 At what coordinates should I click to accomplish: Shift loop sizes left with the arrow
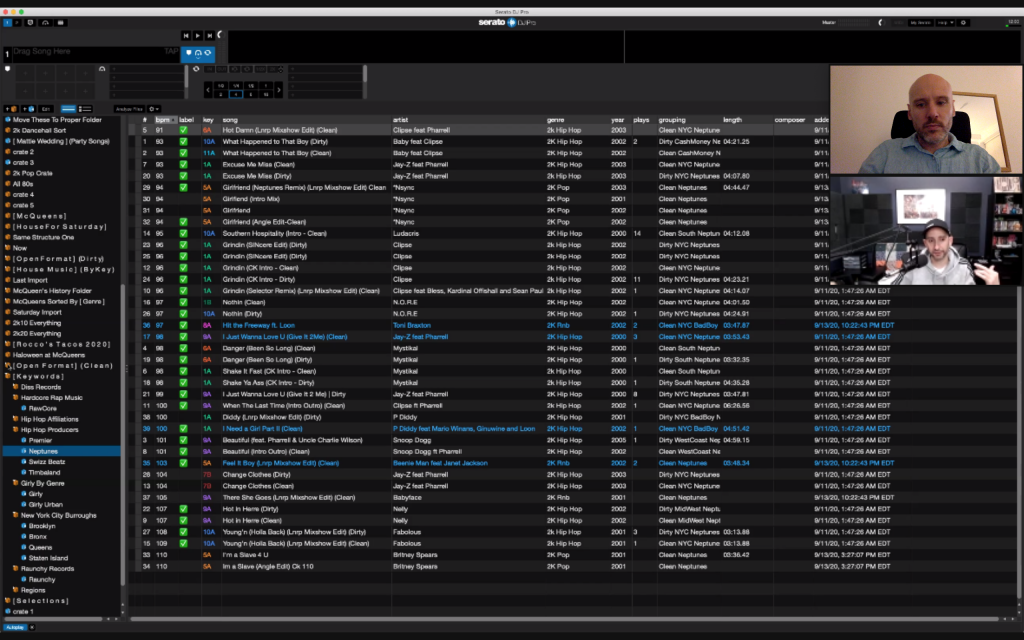tap(208, 90)
